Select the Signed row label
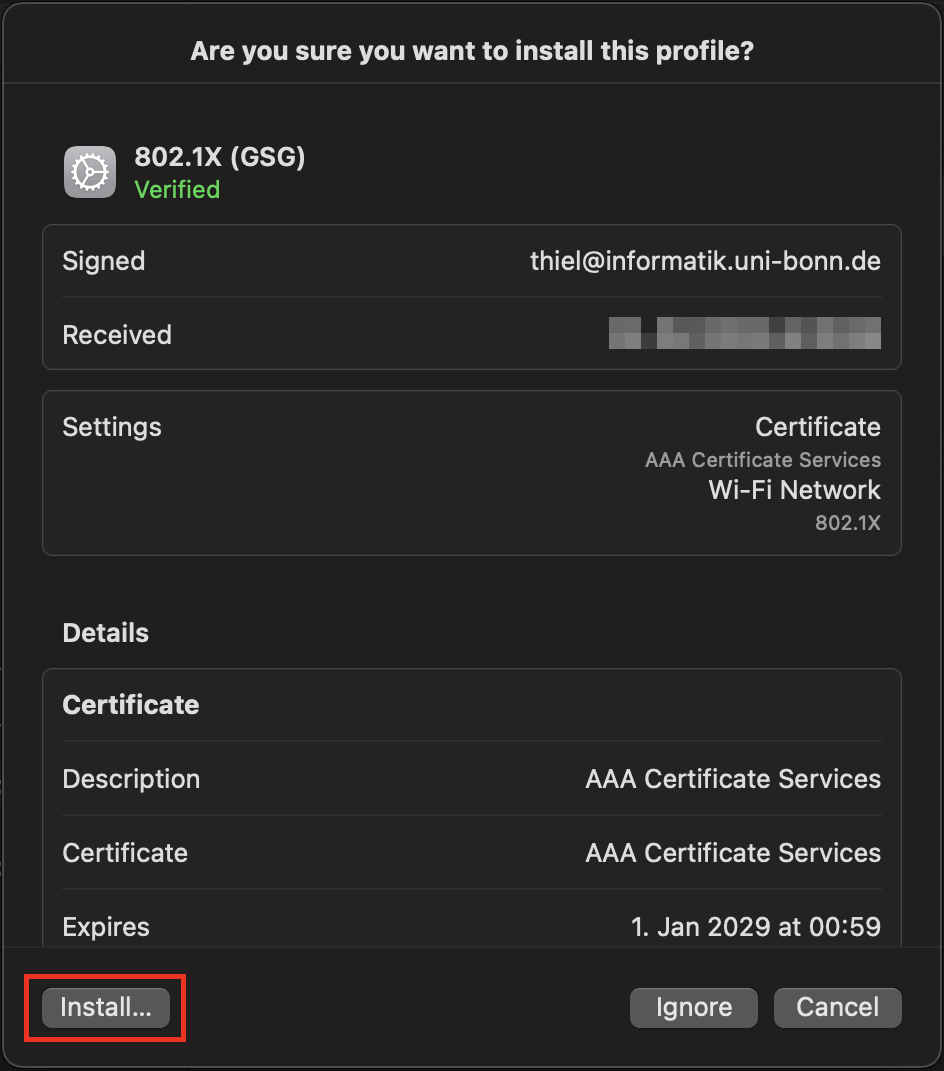944x1071 pixels. [x=104, y=261]
